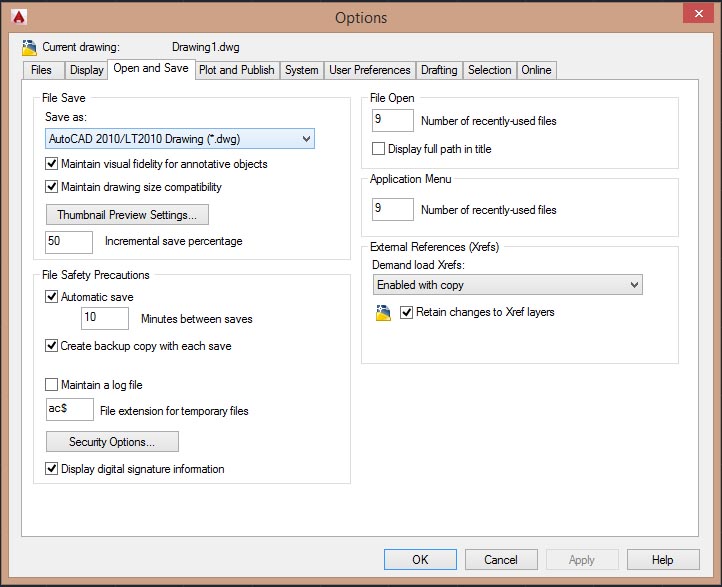Switch to the Drafting tab

point(439,70)
